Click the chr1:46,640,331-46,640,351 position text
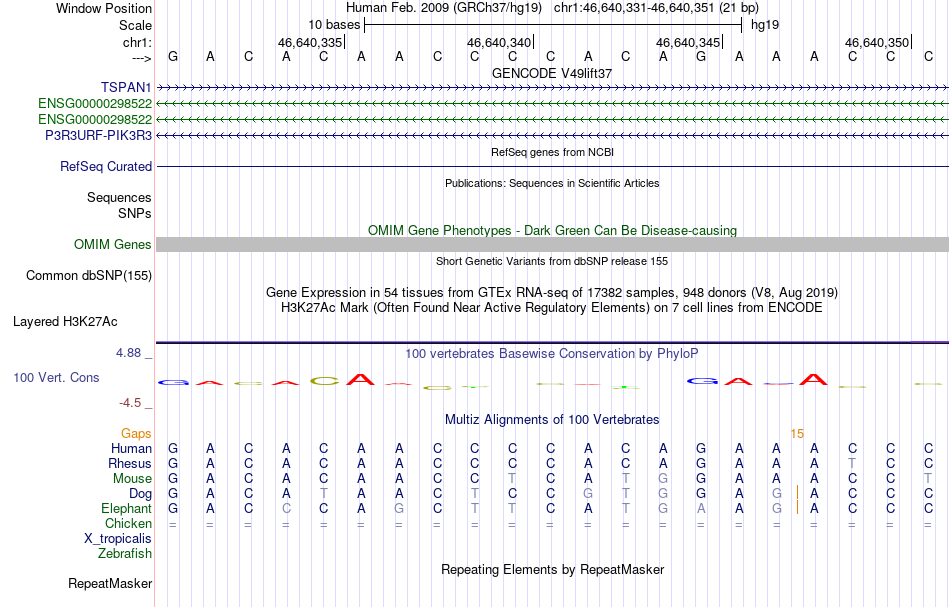Screen dimensions: 950x607 coord(656,8)
